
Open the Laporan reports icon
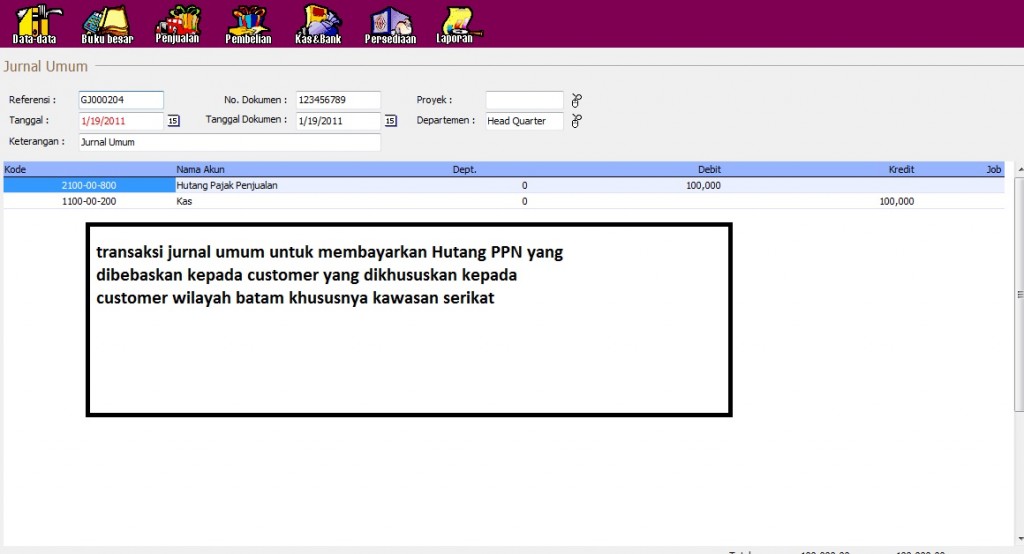click(458, 24)
